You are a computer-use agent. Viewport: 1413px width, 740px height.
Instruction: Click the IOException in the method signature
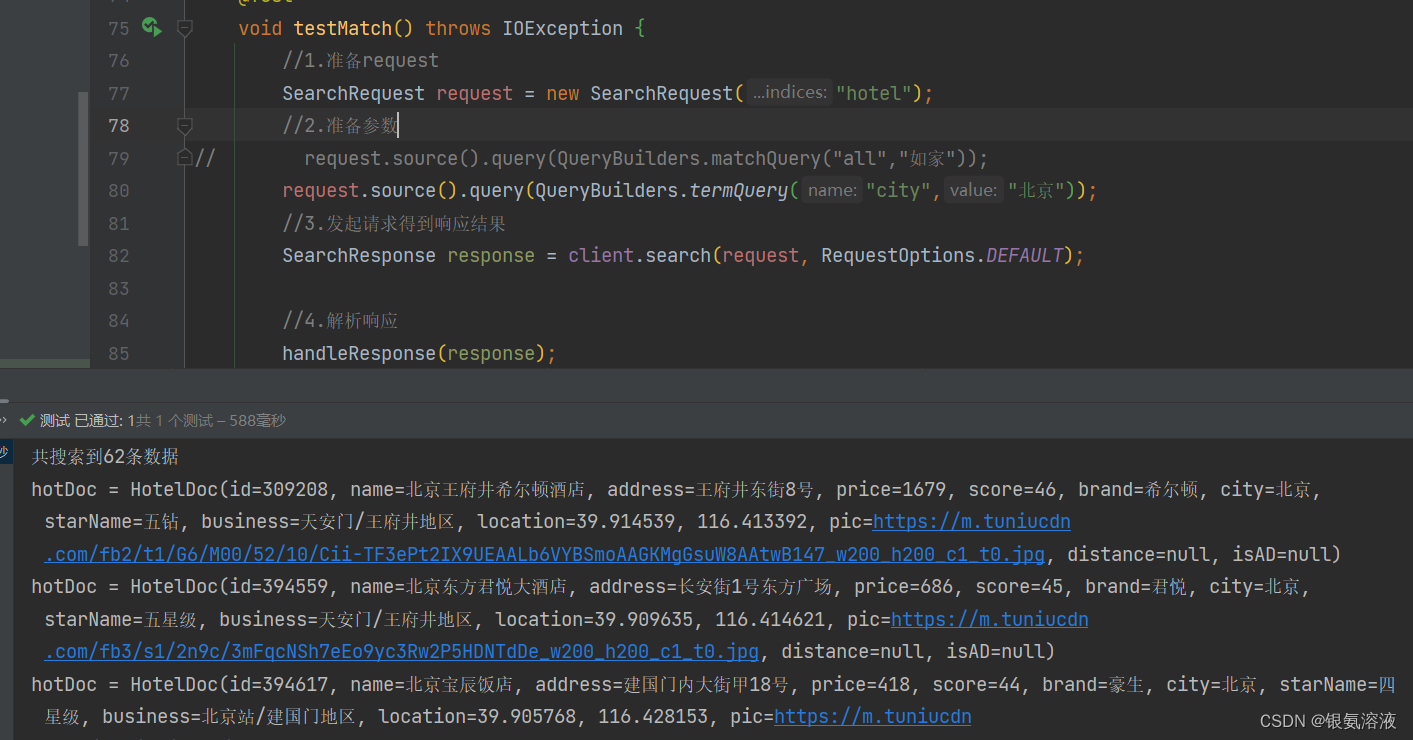coord(562,29)
